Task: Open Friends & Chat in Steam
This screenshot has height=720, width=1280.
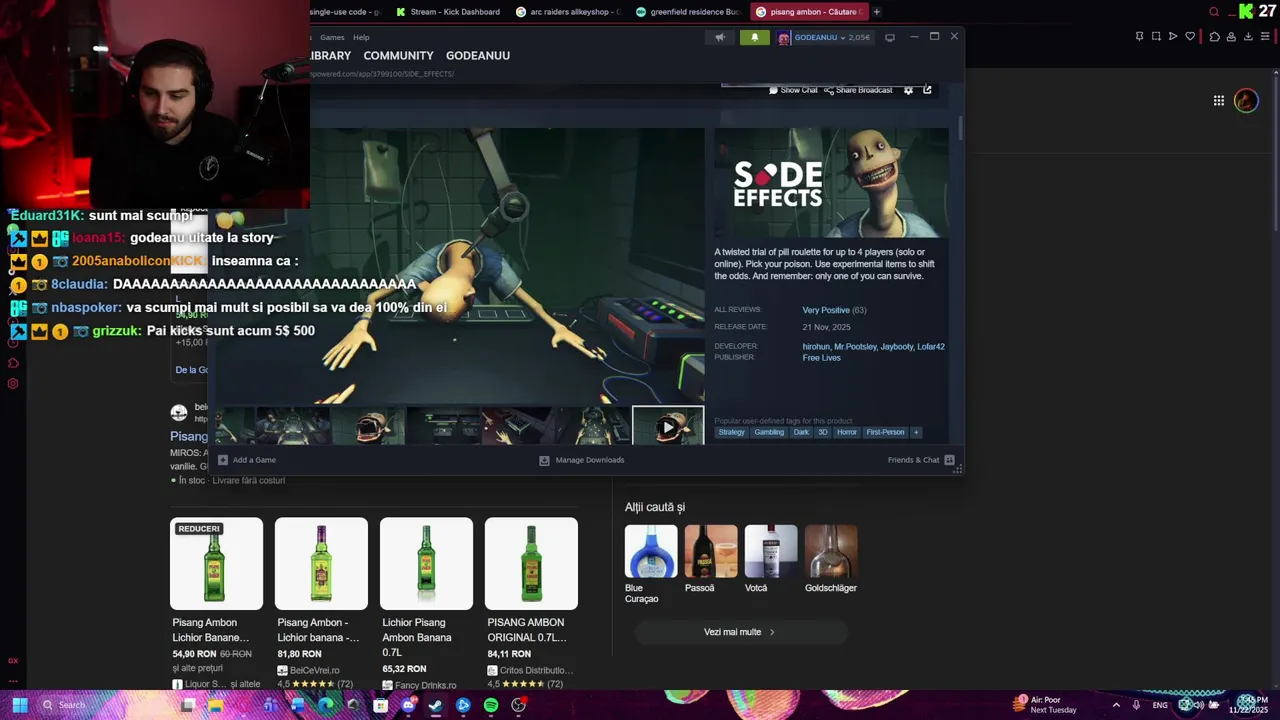Action: (921, 460)
